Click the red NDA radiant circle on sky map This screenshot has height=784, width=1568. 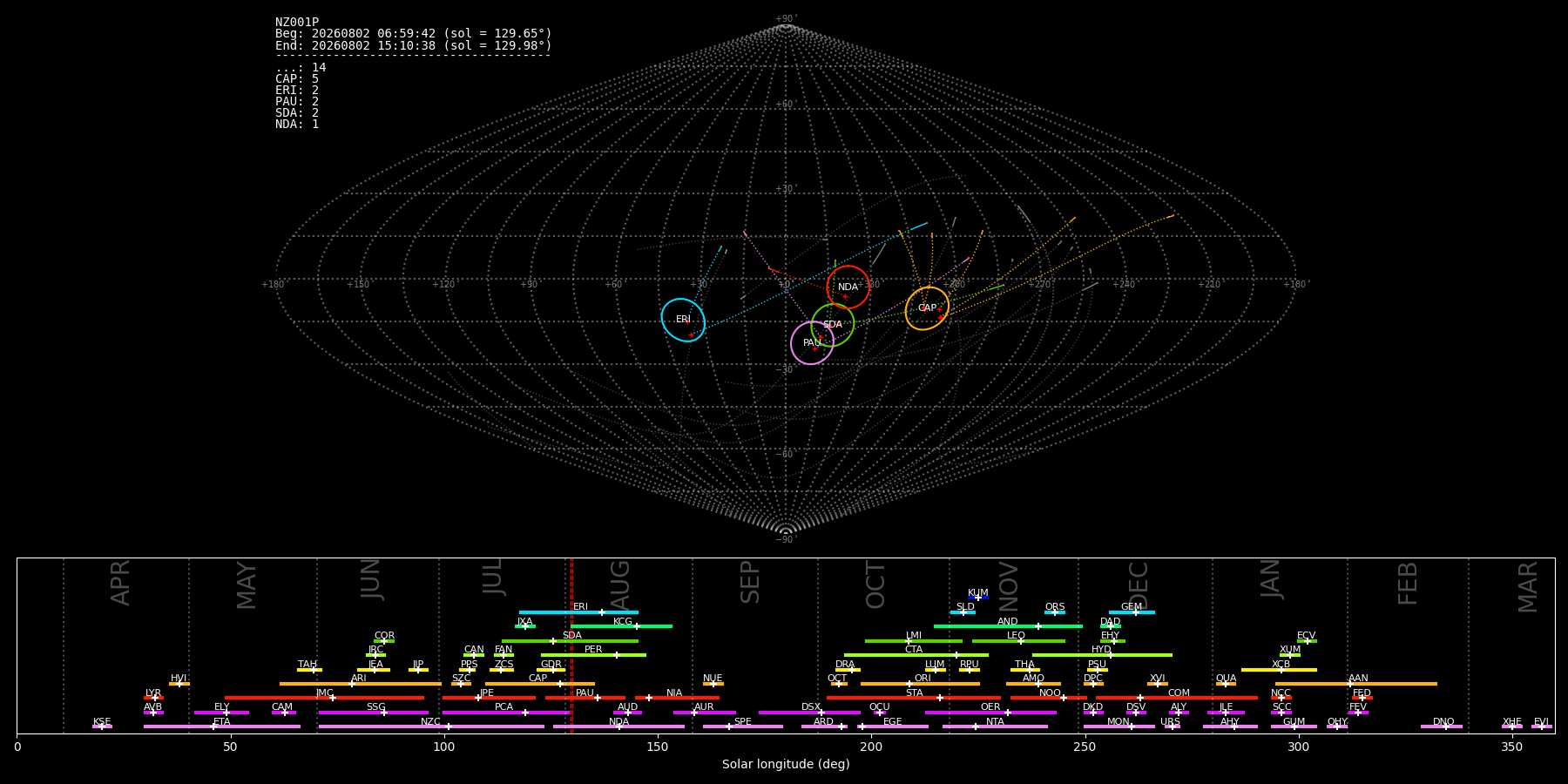[848, 287]
